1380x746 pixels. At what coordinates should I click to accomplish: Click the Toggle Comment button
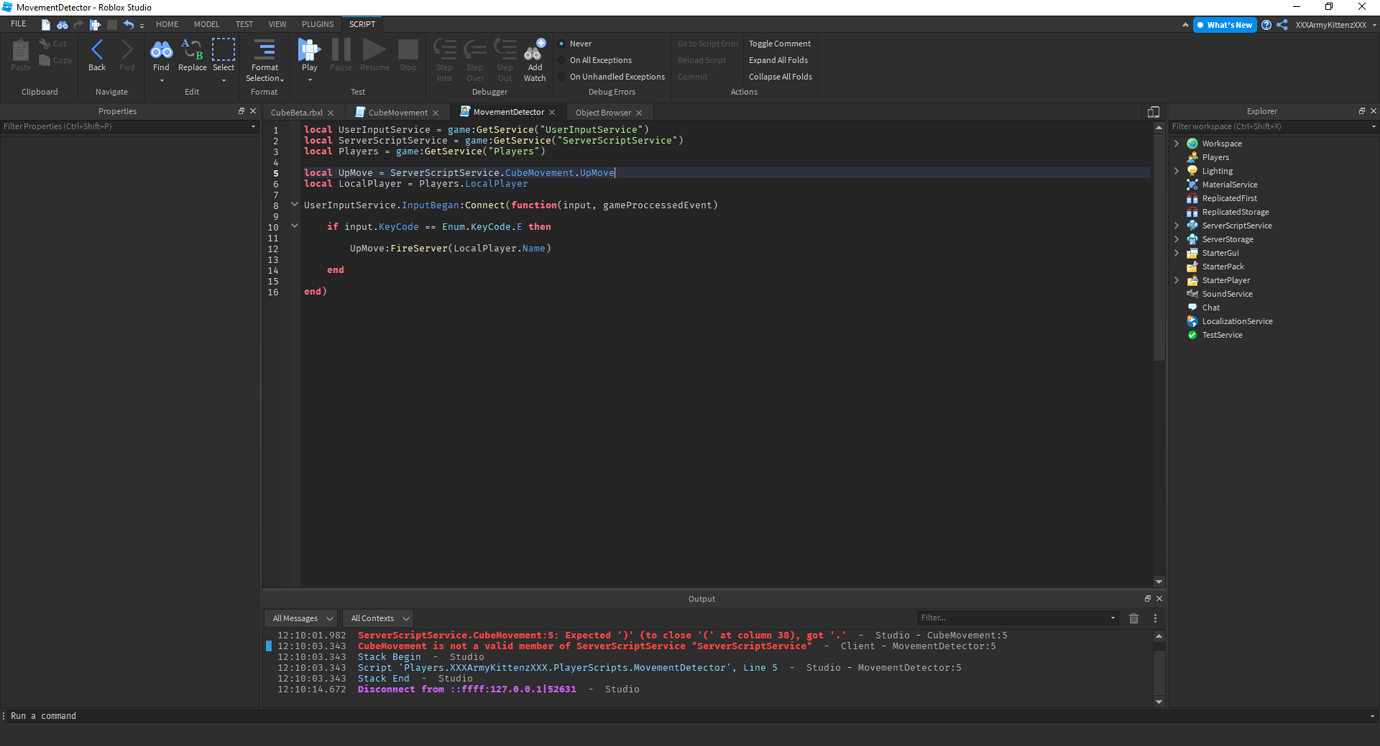pyautogui.click(x=779, y=43)
